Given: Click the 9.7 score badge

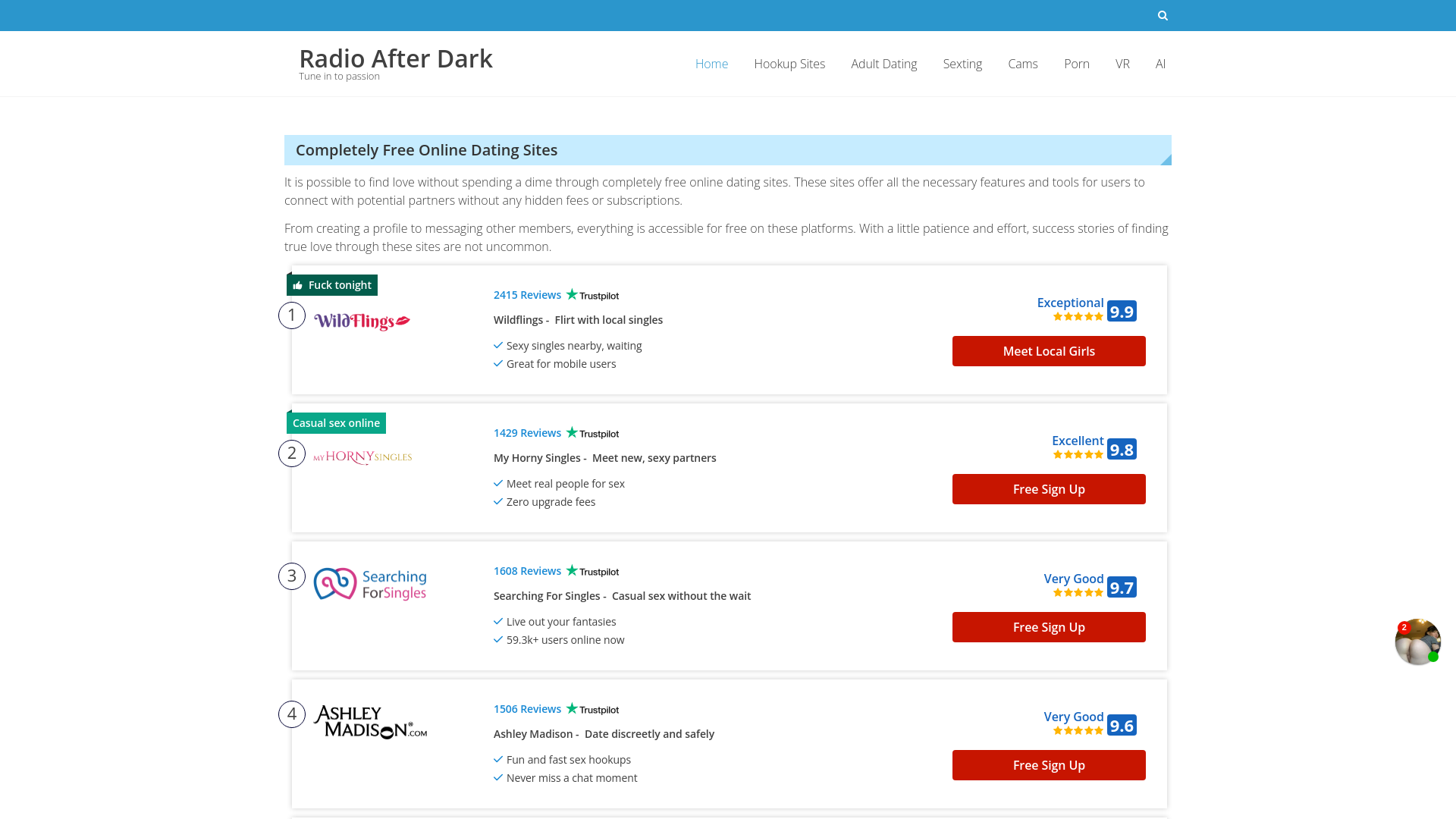Looking at the screenshot, I should [1122, 587].
